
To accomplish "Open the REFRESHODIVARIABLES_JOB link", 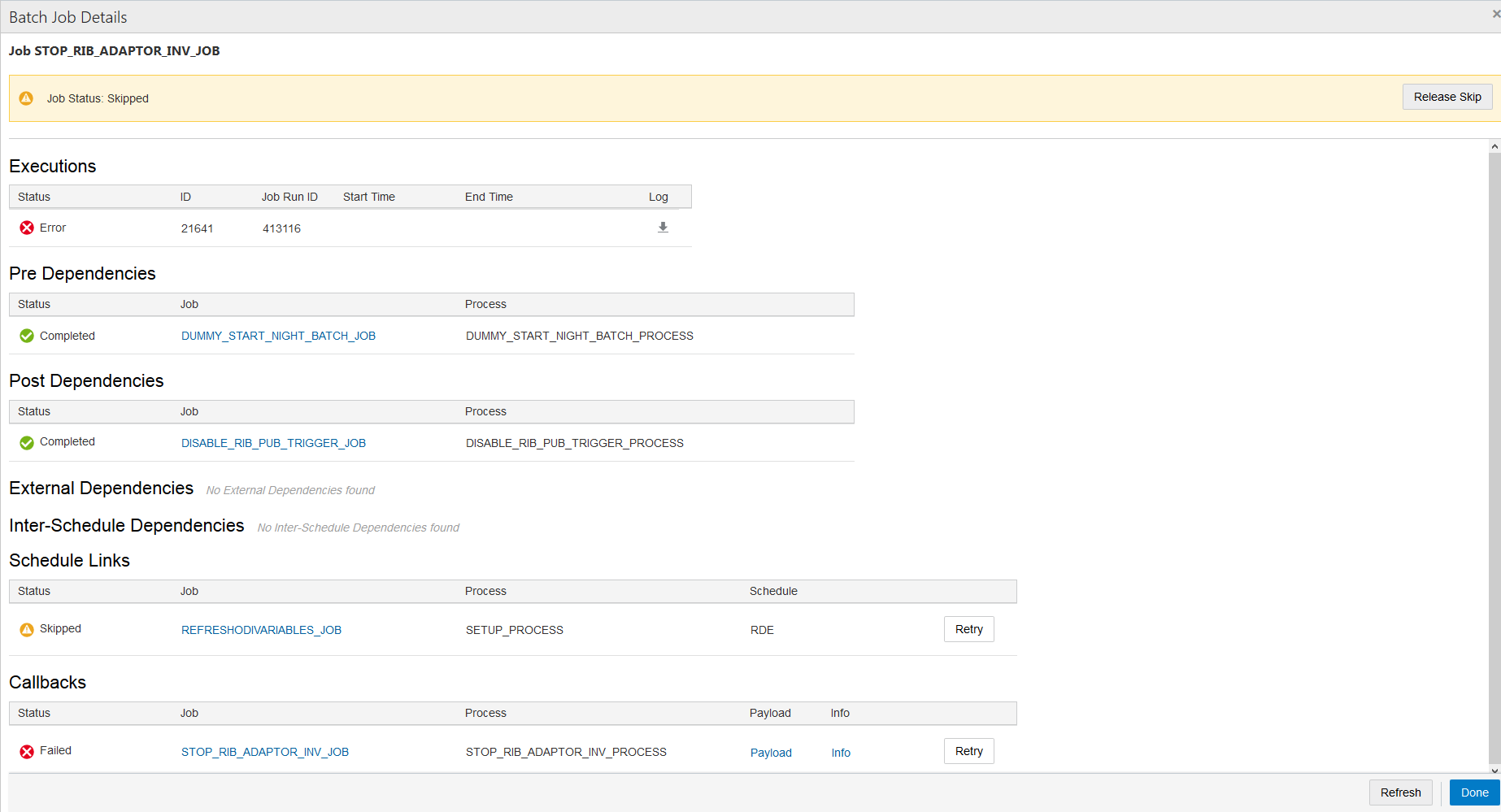I will coord(261,630).
